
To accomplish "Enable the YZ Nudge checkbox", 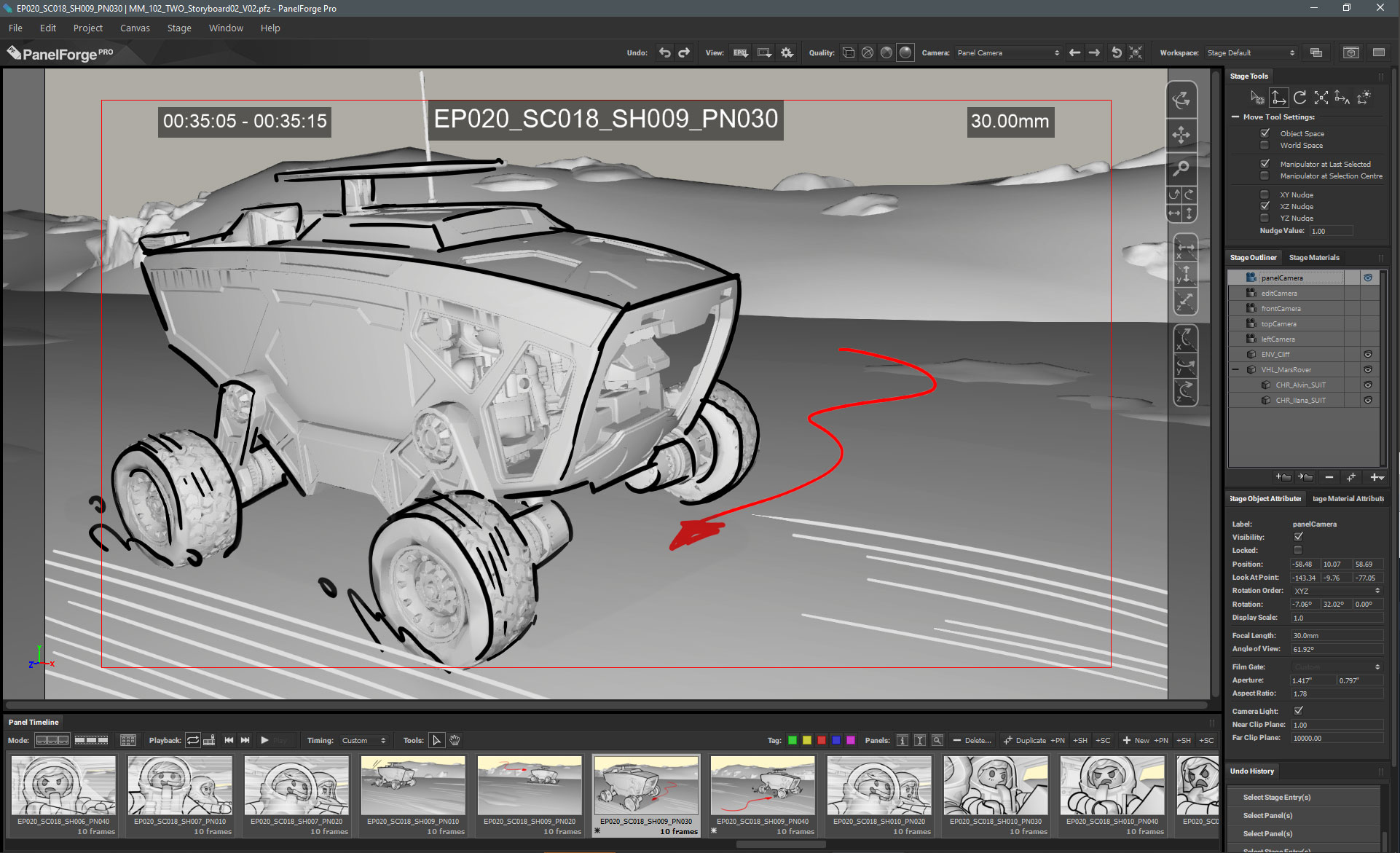I will coord(1265,218).
